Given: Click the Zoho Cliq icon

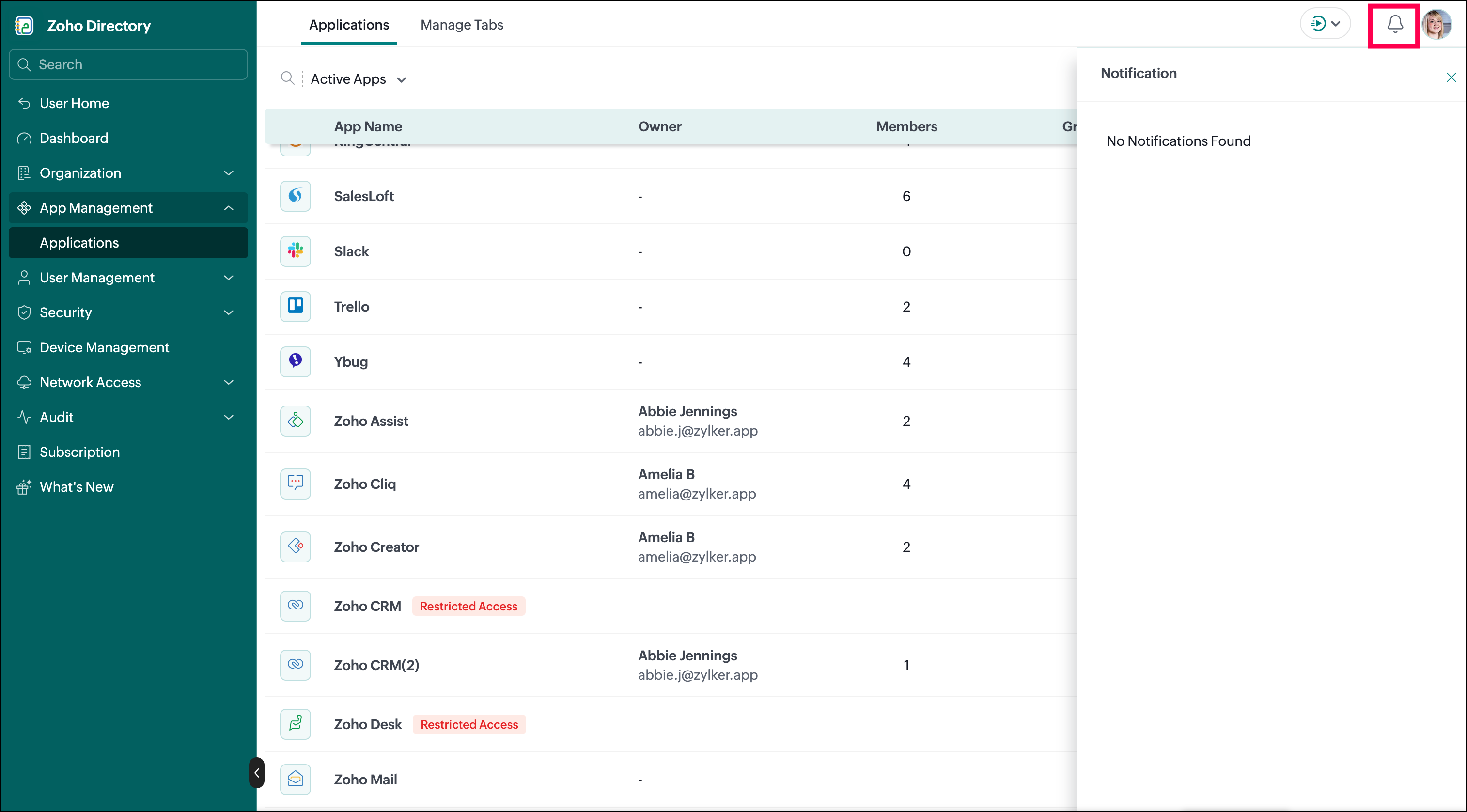Looking at the screenshot, I should pyautogui.click(x=295, y=484).
